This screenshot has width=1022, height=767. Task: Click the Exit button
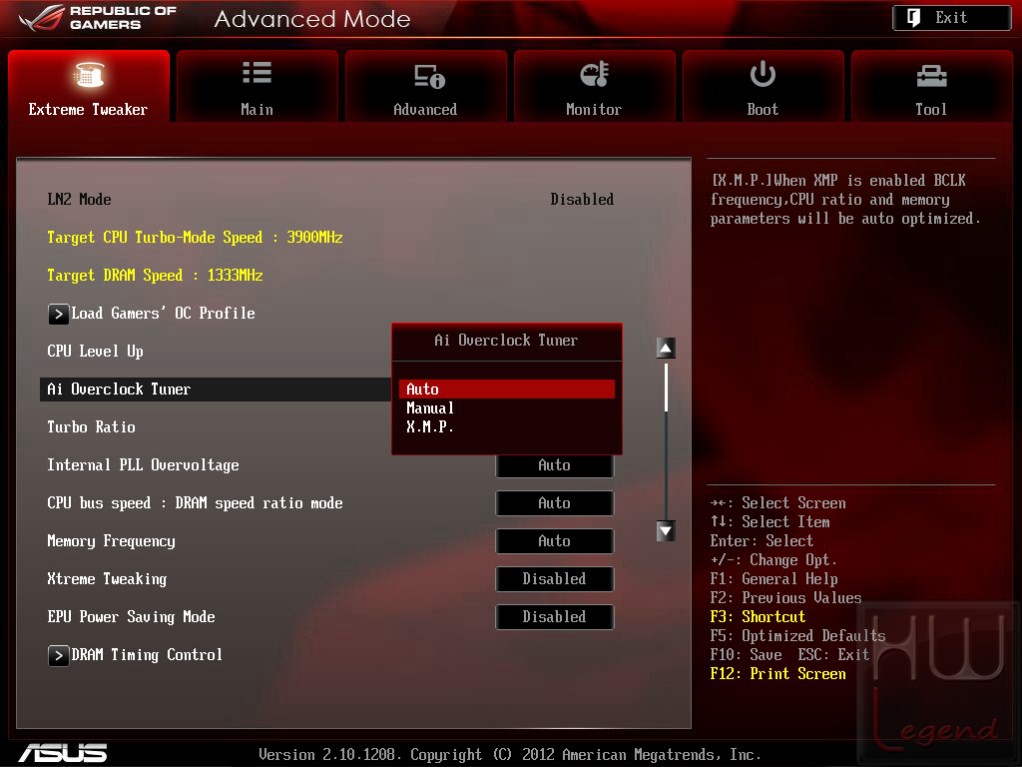952,18
